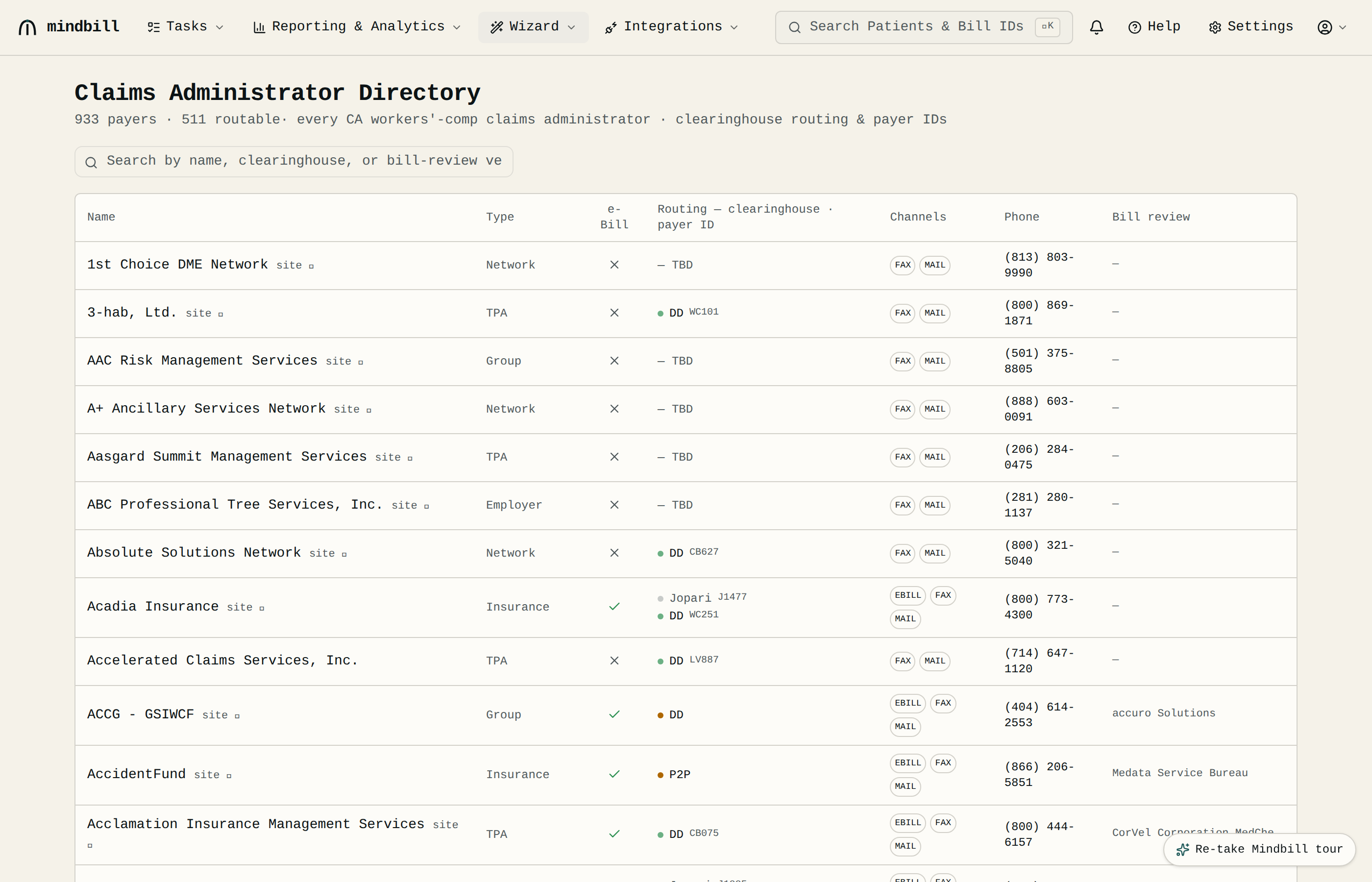
Task: Click the Settings gear icon
Action: 1215,27
